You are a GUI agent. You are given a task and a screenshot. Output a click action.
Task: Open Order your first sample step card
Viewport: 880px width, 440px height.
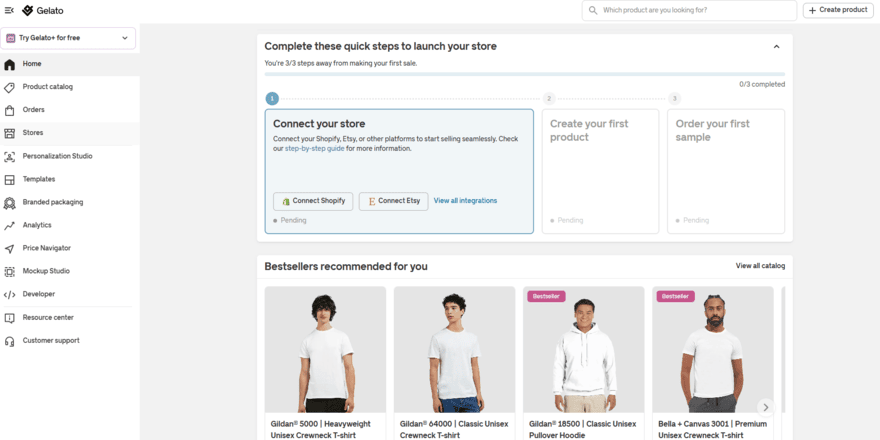coord(726,171)
